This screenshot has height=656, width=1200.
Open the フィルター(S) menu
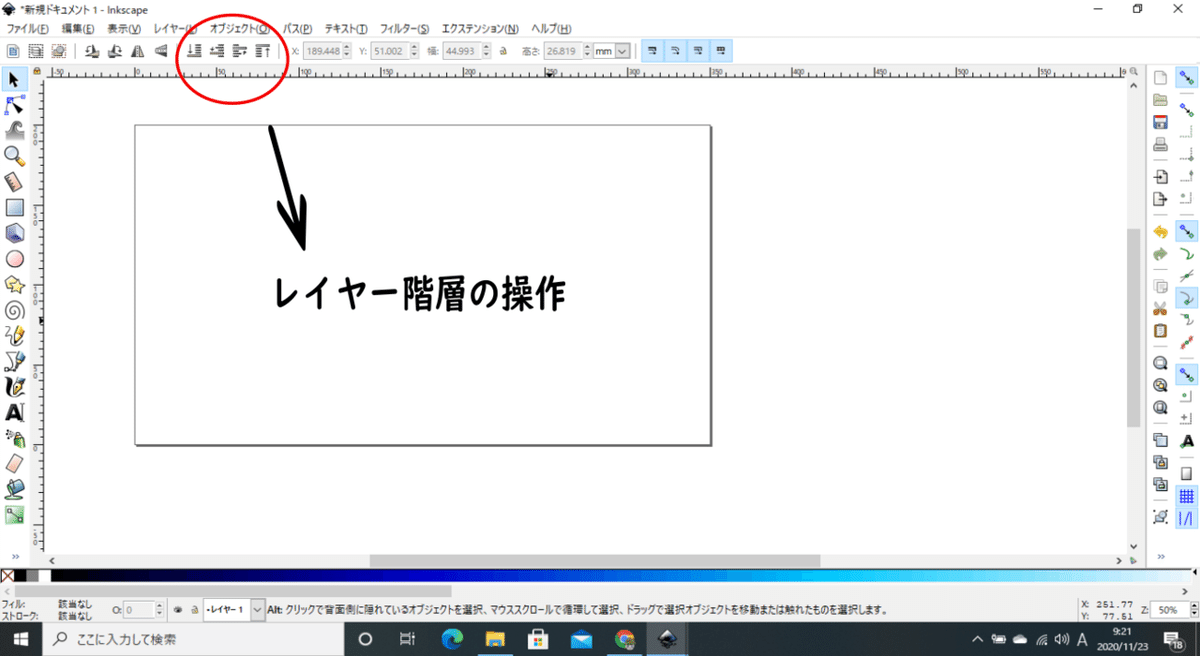[x=405, y=29]
